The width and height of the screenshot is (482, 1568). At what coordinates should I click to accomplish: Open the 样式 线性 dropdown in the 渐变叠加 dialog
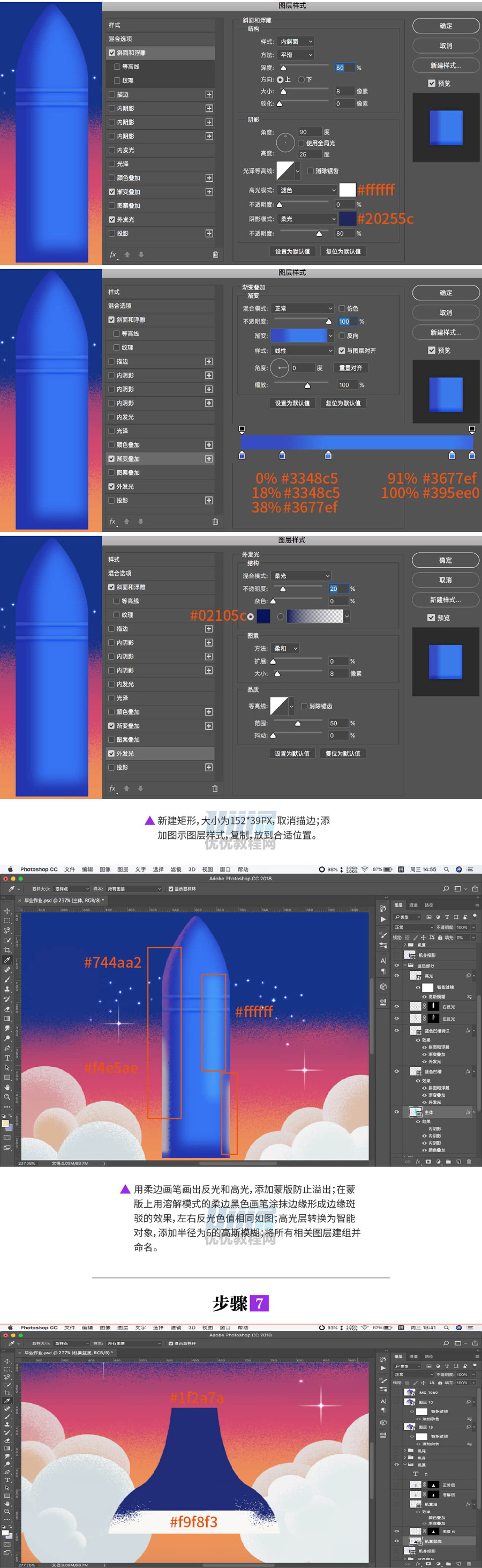click(x=303, y=351)
